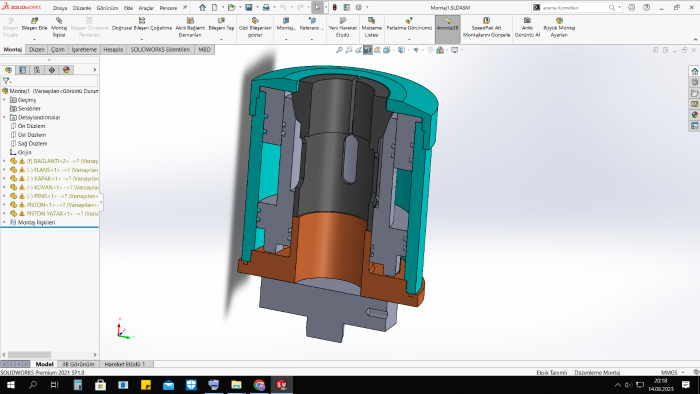Click the filter funnel icon in tree

[x=6, y=81]
